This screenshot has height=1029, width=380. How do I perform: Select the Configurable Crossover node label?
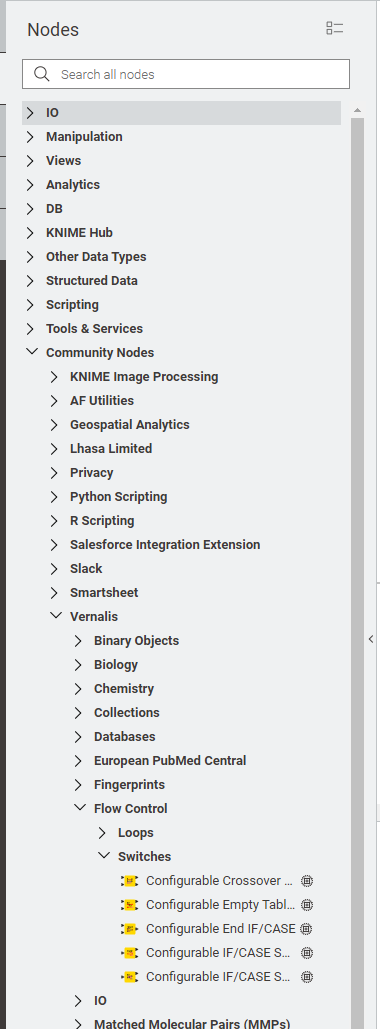click(219, 881)
